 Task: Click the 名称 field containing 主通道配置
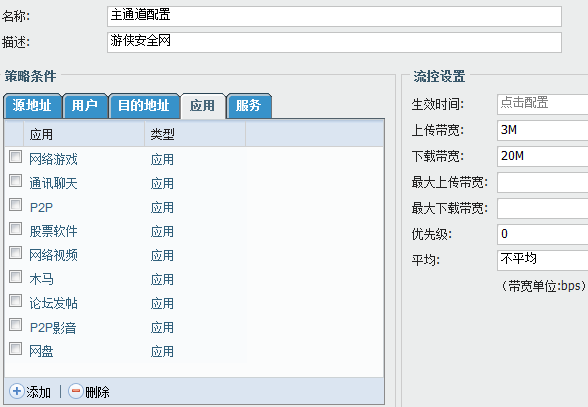pyautogui.click(x=334, y=16)
